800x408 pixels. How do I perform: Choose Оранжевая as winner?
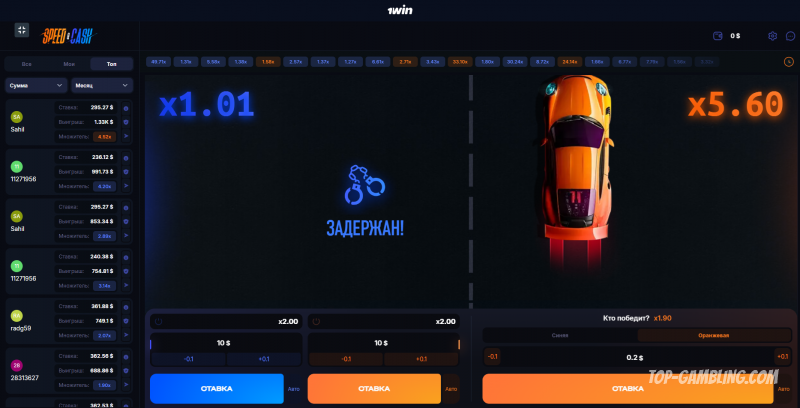[714, 335]
